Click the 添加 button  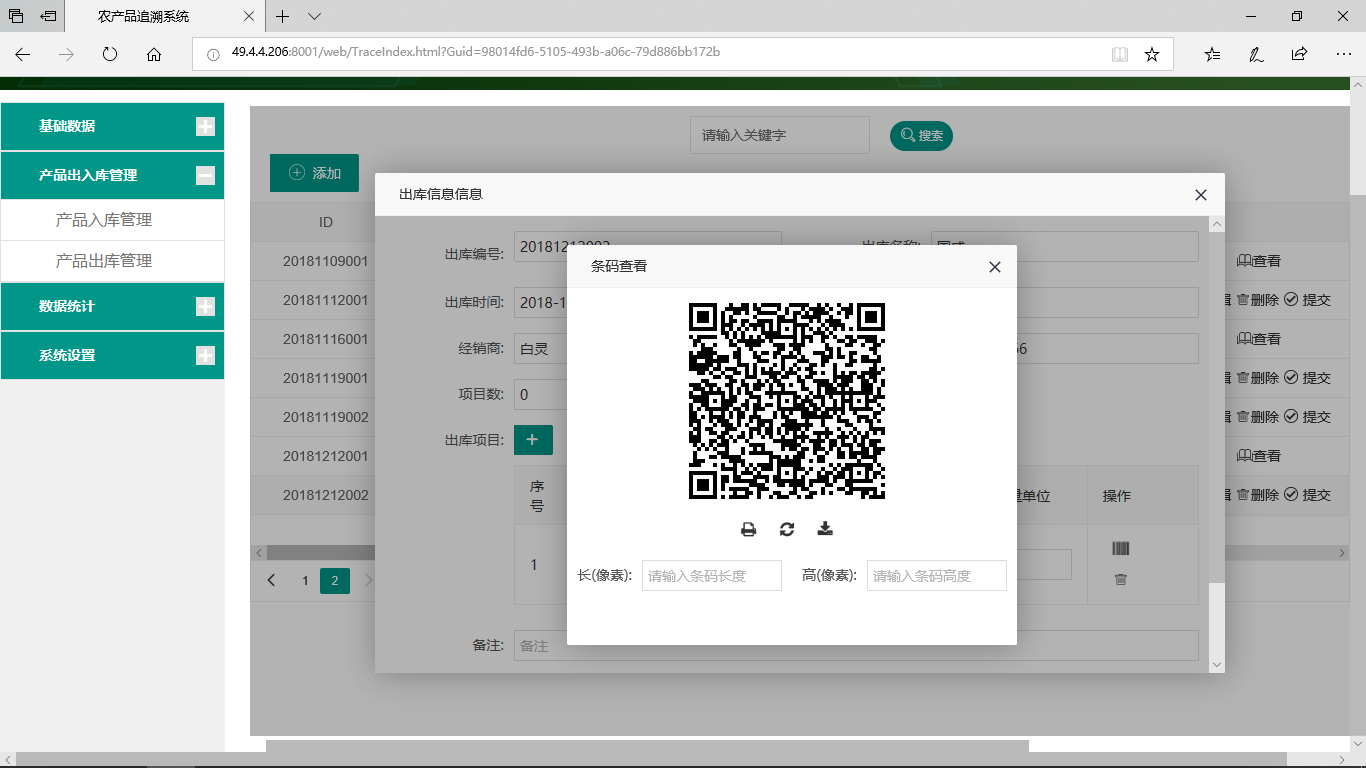click(314, 173)
